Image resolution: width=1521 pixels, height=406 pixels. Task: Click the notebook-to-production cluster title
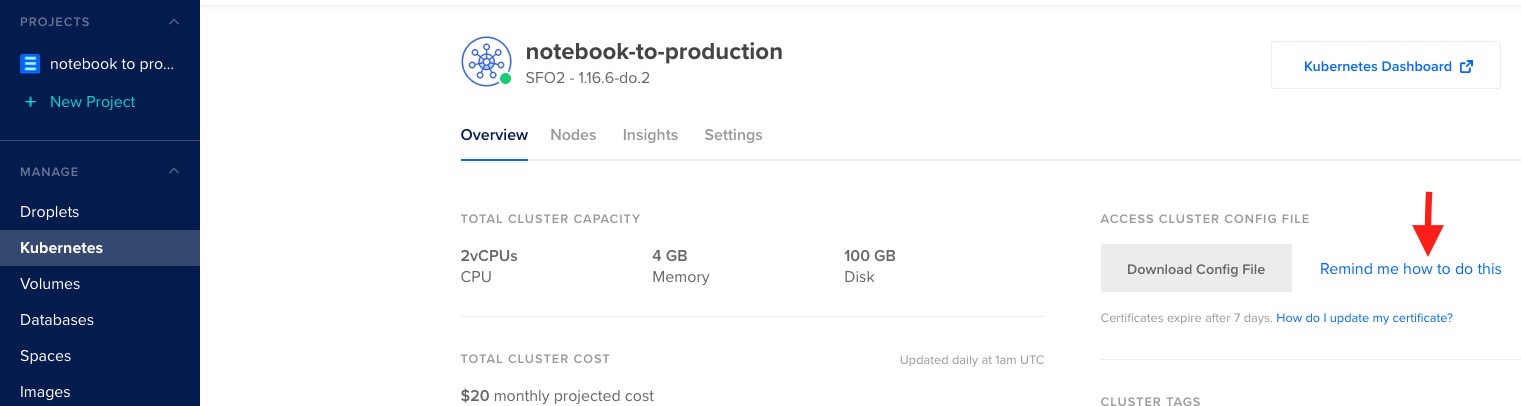(654, 51)
